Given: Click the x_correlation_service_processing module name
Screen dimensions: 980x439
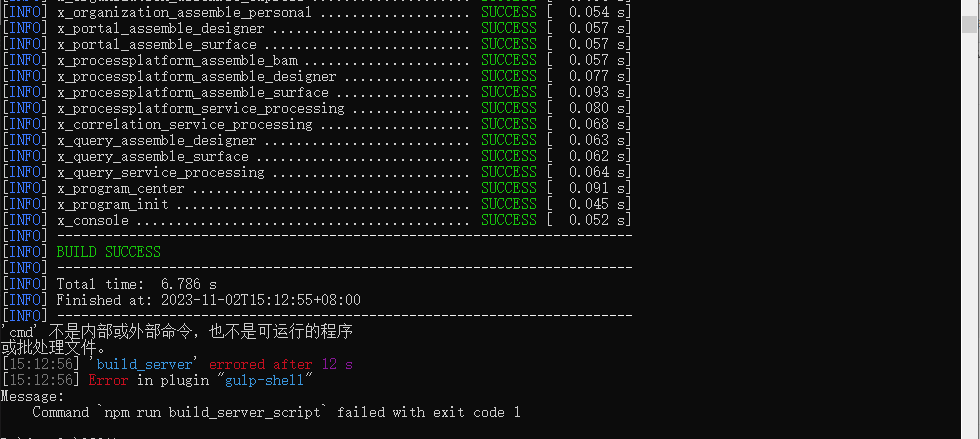Looking at the screenshot, I should [184, 124].
